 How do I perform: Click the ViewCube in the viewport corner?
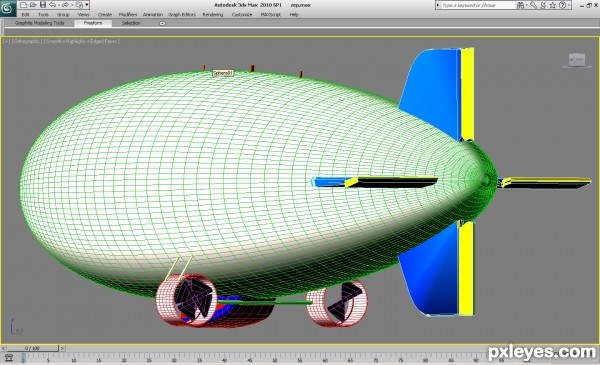576,60
